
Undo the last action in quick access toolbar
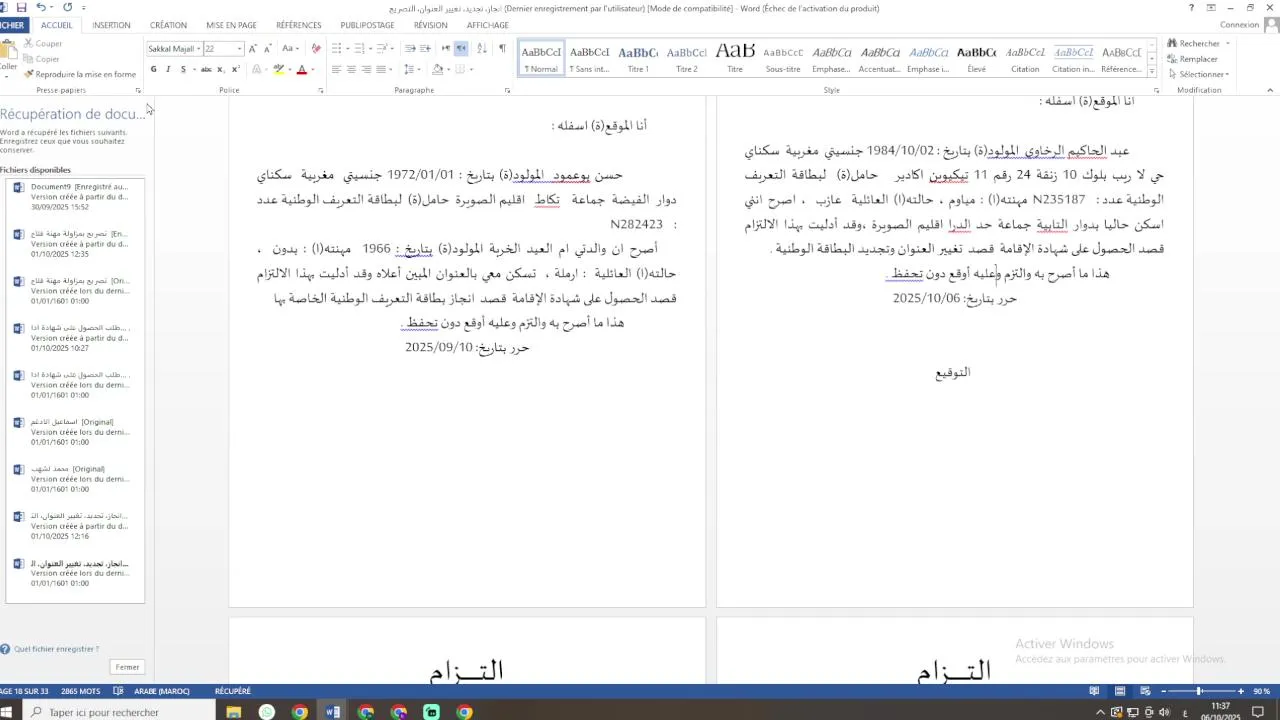(41, 8)
